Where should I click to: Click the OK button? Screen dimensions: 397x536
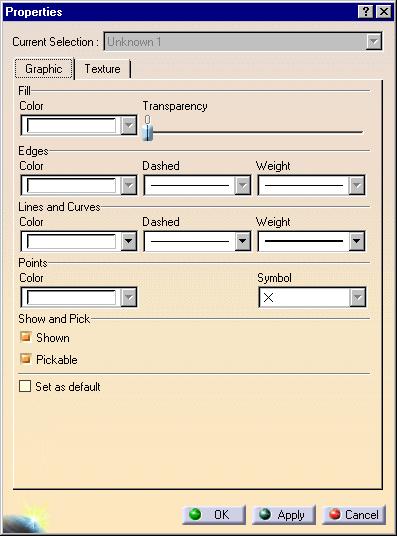pos(214,514)
